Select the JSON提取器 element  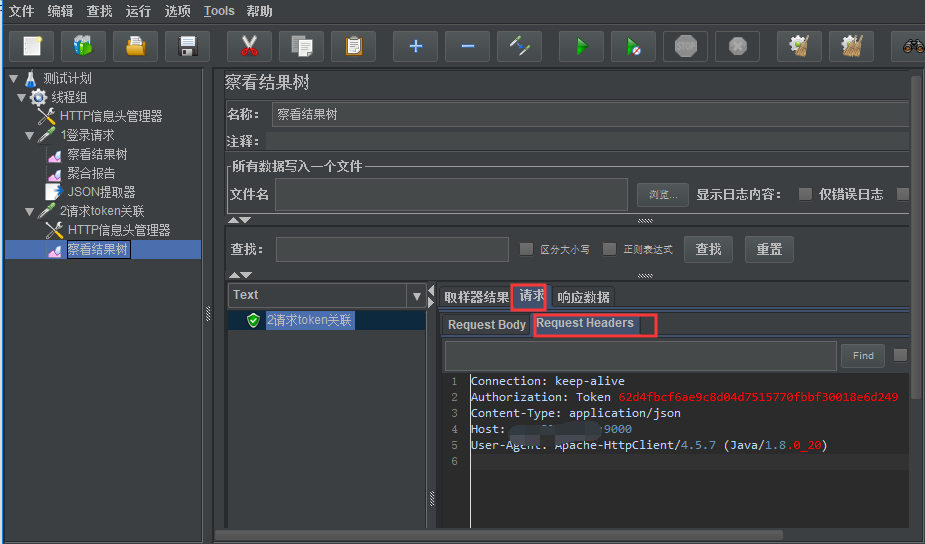[x=101, y=192]
